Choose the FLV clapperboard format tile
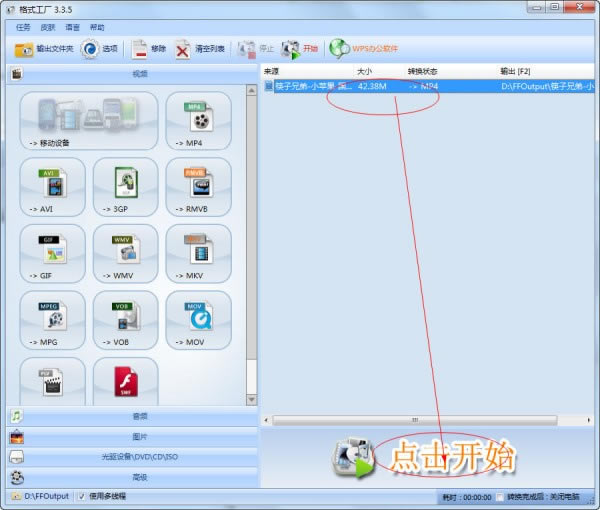600x510 pixels. pyautogui.click(x=52, y=381)
